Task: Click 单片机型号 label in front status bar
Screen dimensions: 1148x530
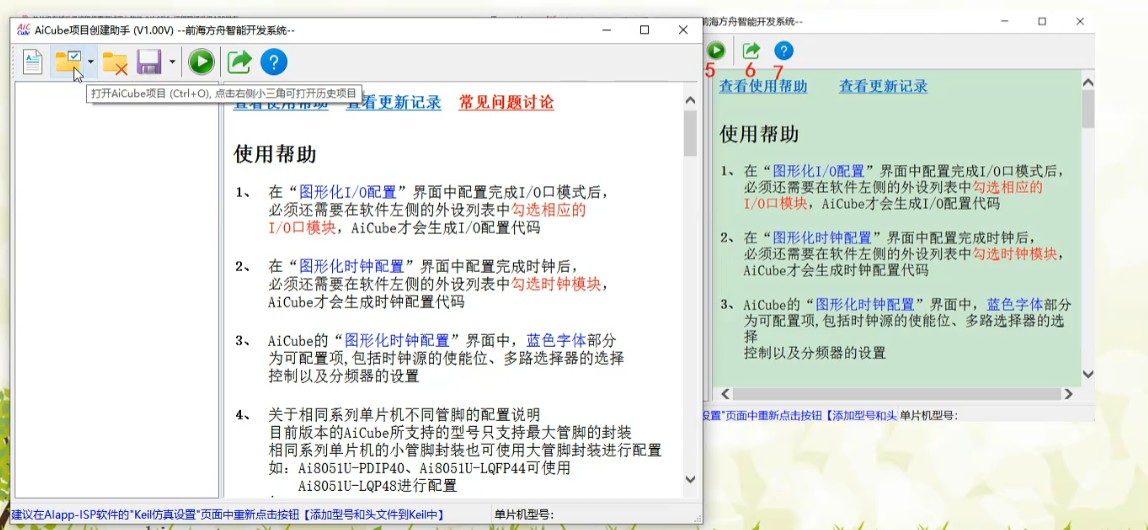Action: click(x=525, y=515)
